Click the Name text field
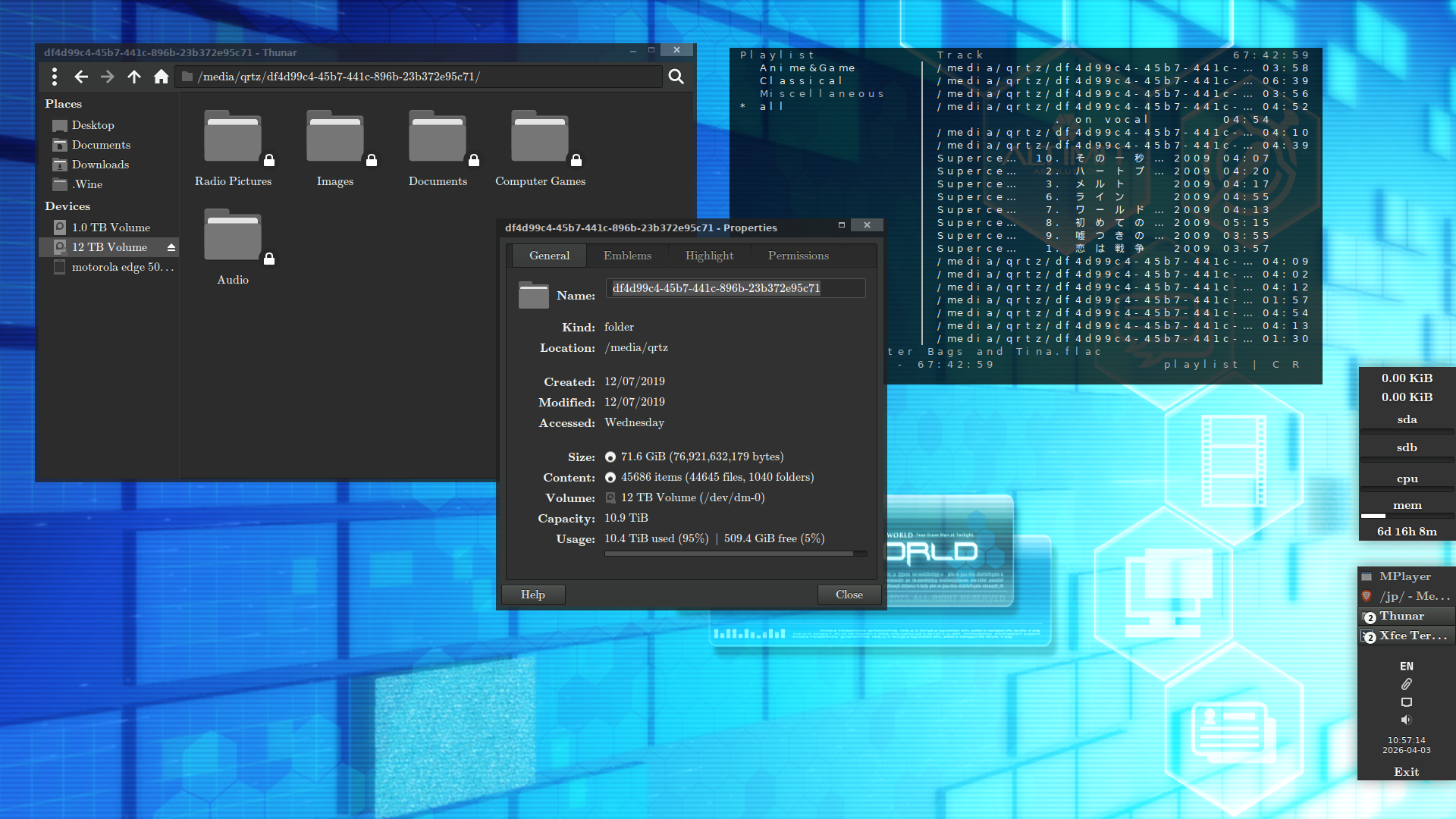This screenshot has height=819, width=1456. 735,288
